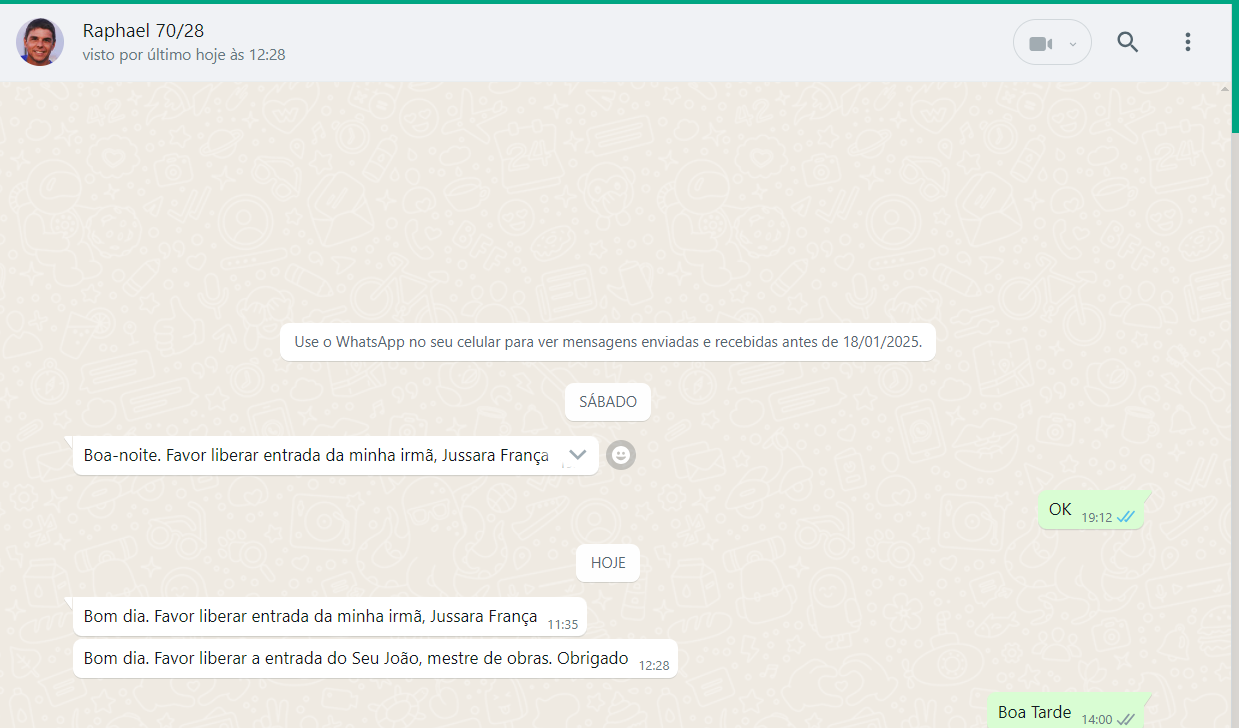The width and height of the screenshot is (1239, 728).
Task: Click the read ticks on Boa Tarde message
Action: pos(1126,719)
